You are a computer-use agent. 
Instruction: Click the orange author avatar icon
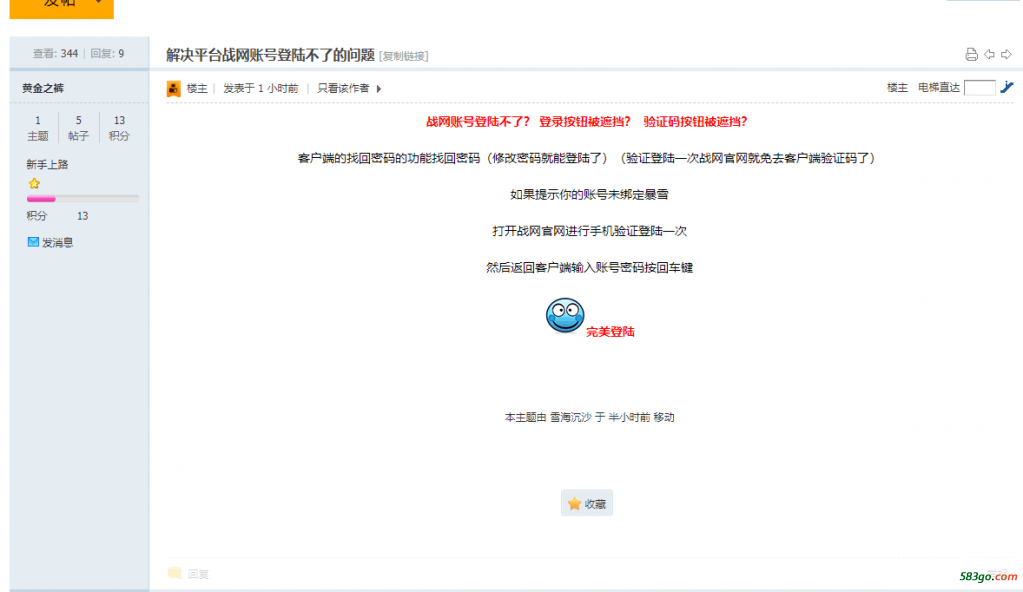point(174,89)
